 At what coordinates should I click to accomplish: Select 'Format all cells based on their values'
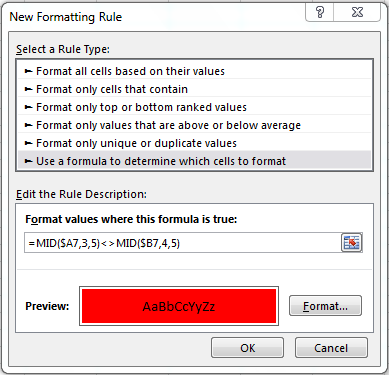click(194, 71)
